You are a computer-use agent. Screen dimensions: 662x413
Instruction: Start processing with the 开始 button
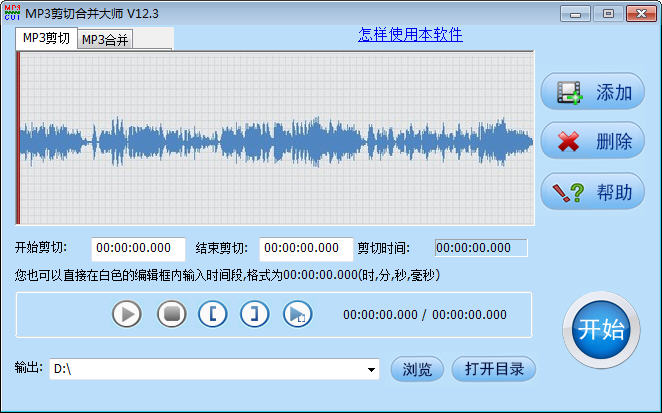pyautogui.click(x=601, y=331)
